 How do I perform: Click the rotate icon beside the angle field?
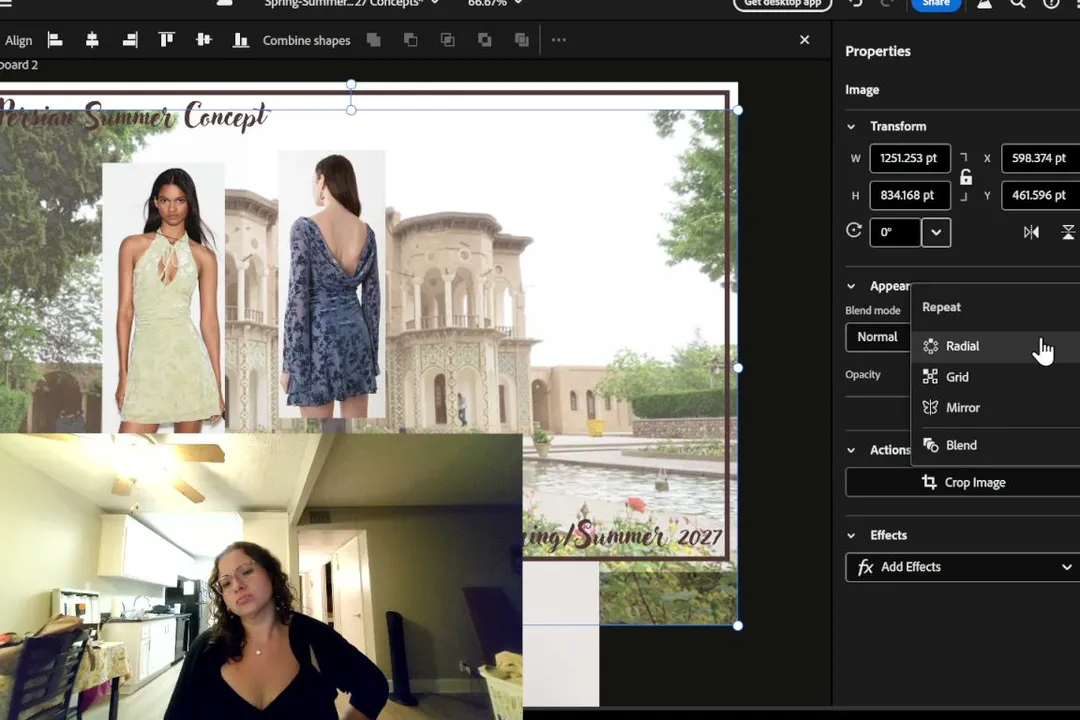854,231
